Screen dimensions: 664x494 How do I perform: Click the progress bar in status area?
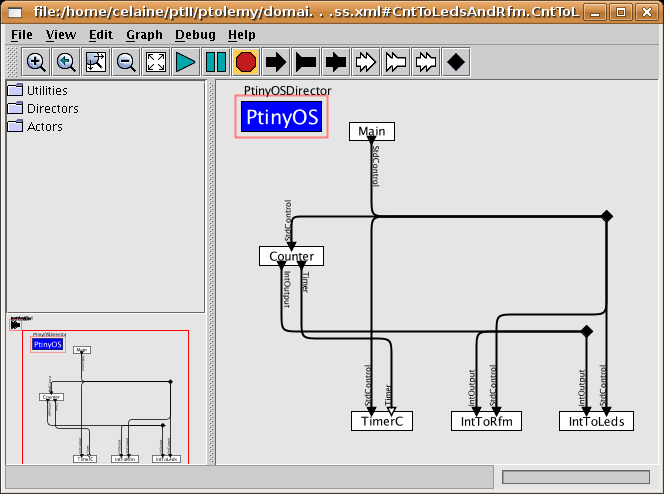(x=576, y=477)
